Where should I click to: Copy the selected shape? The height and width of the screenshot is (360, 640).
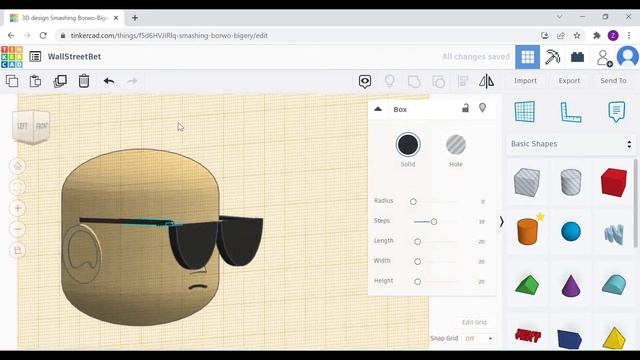[12, 81]
